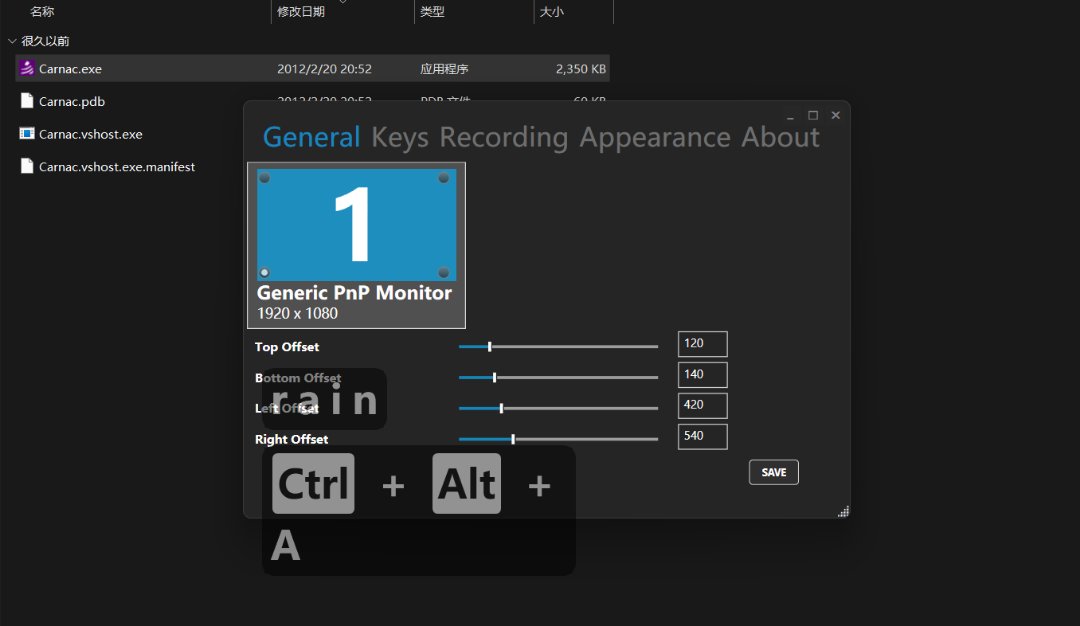Switch to the Keys tab
This screenshot has width=1080, height=626.
coord(400,137)
